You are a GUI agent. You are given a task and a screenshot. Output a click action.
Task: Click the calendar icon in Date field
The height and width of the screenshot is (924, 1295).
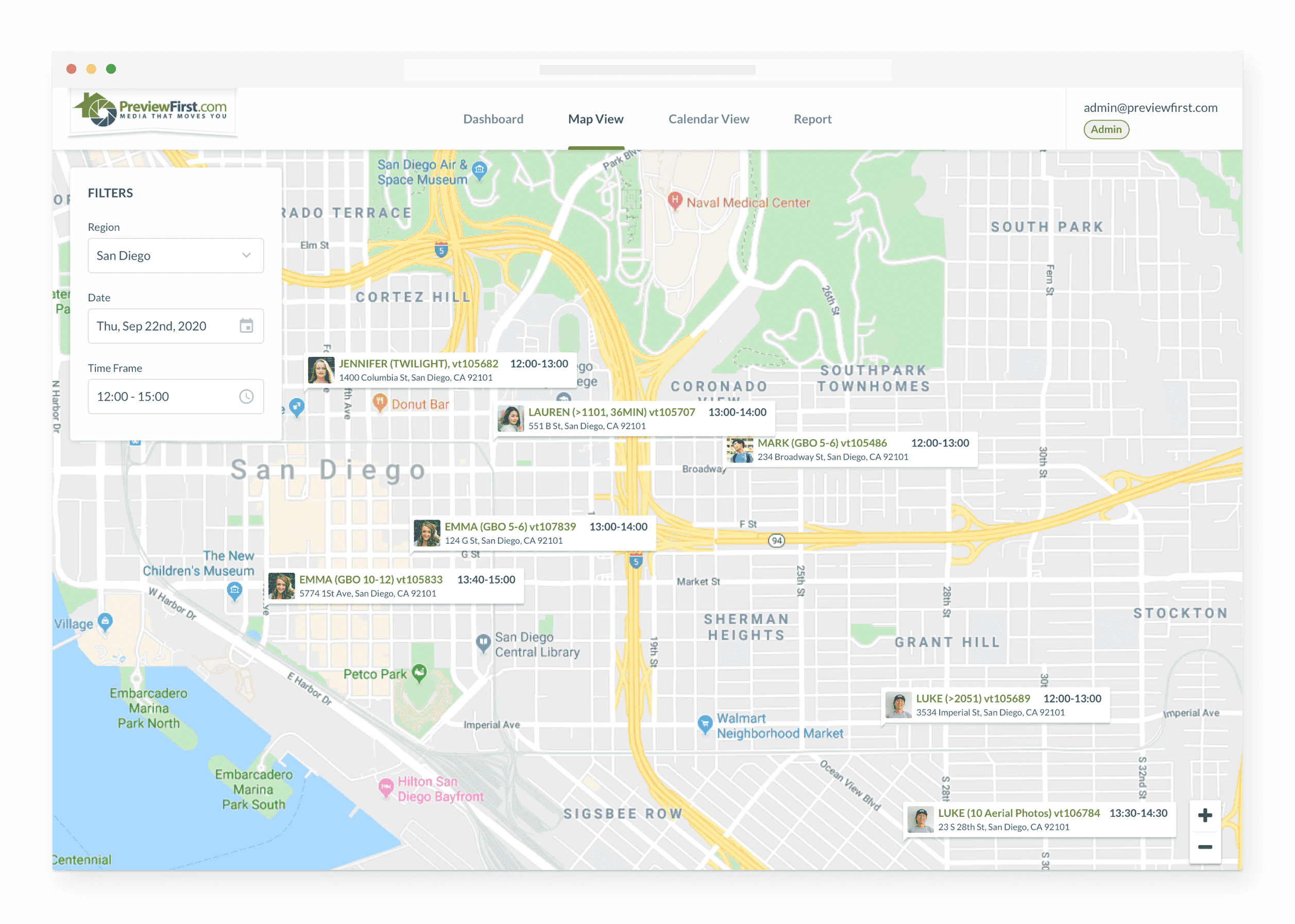pyautogui.click(x=246, y=326)
